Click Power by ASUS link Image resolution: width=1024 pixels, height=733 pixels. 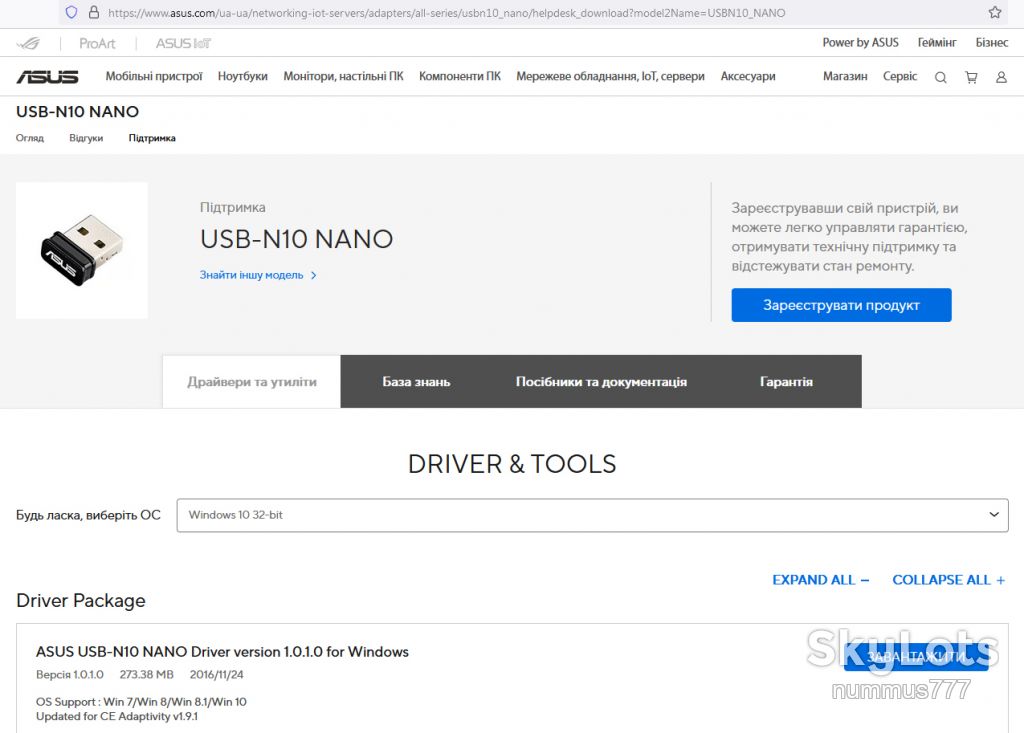click(861, 42)
